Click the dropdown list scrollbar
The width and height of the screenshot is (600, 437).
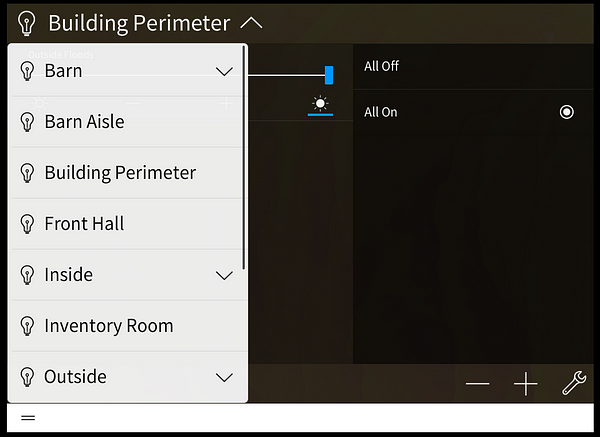click(x=243, y=157)
